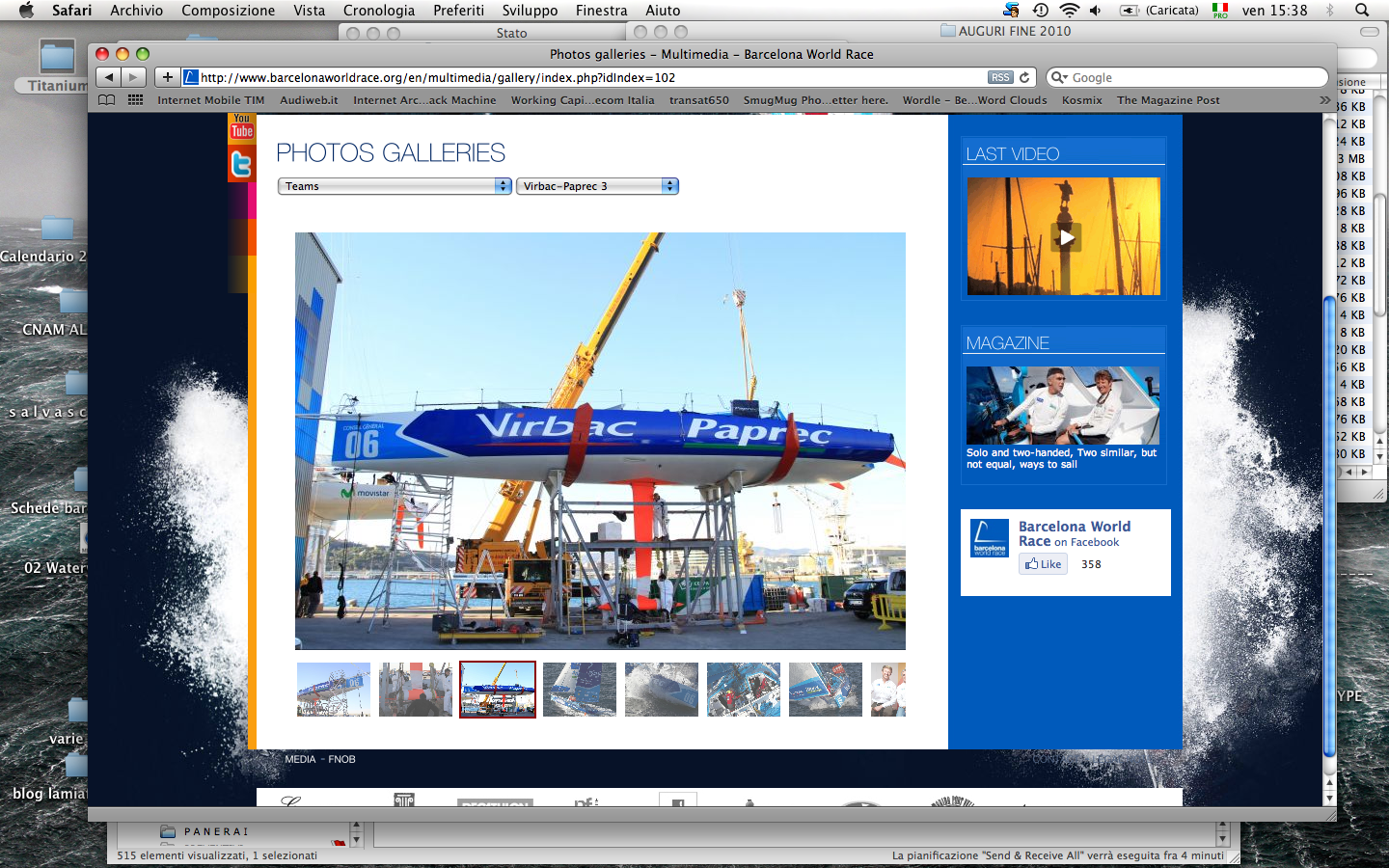Open the volume menu bar icon
Viewport: 1389px width, 868px height.
tap(1095, 10)
